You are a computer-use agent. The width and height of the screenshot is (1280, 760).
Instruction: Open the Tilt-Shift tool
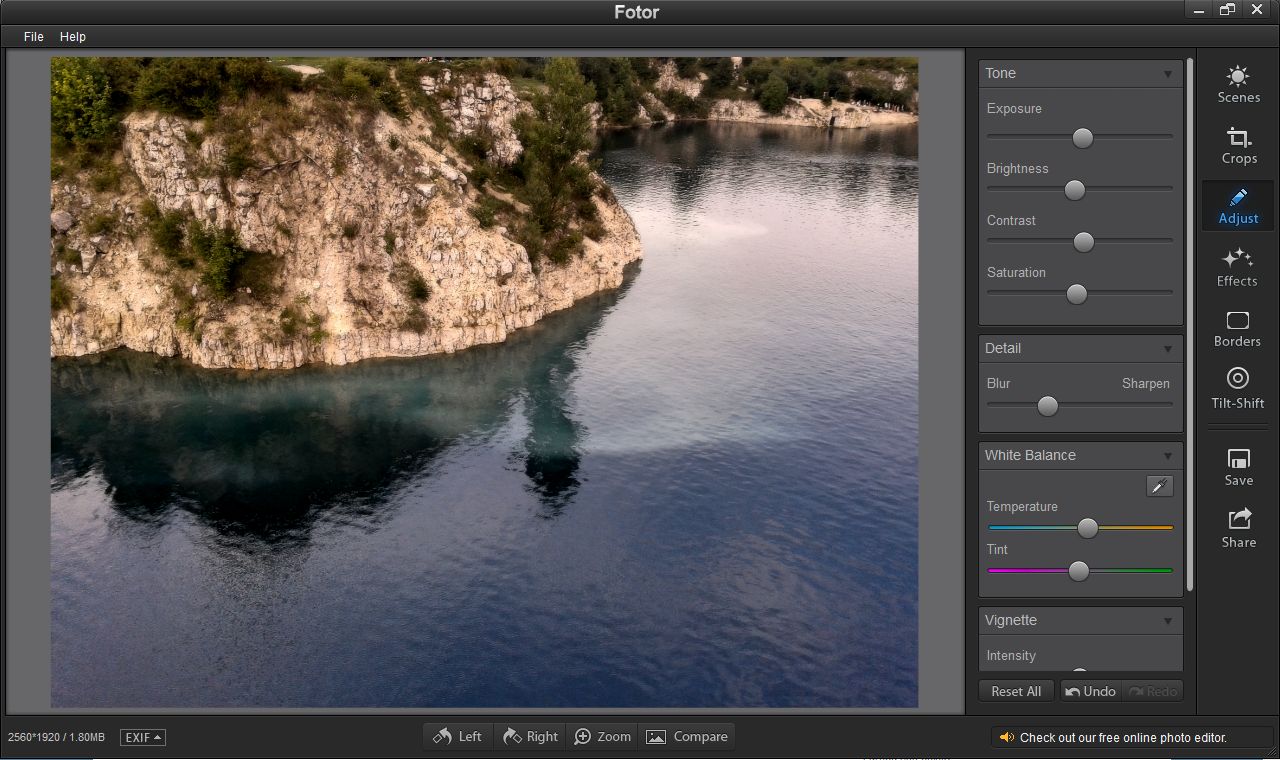tap(1238, 389)
